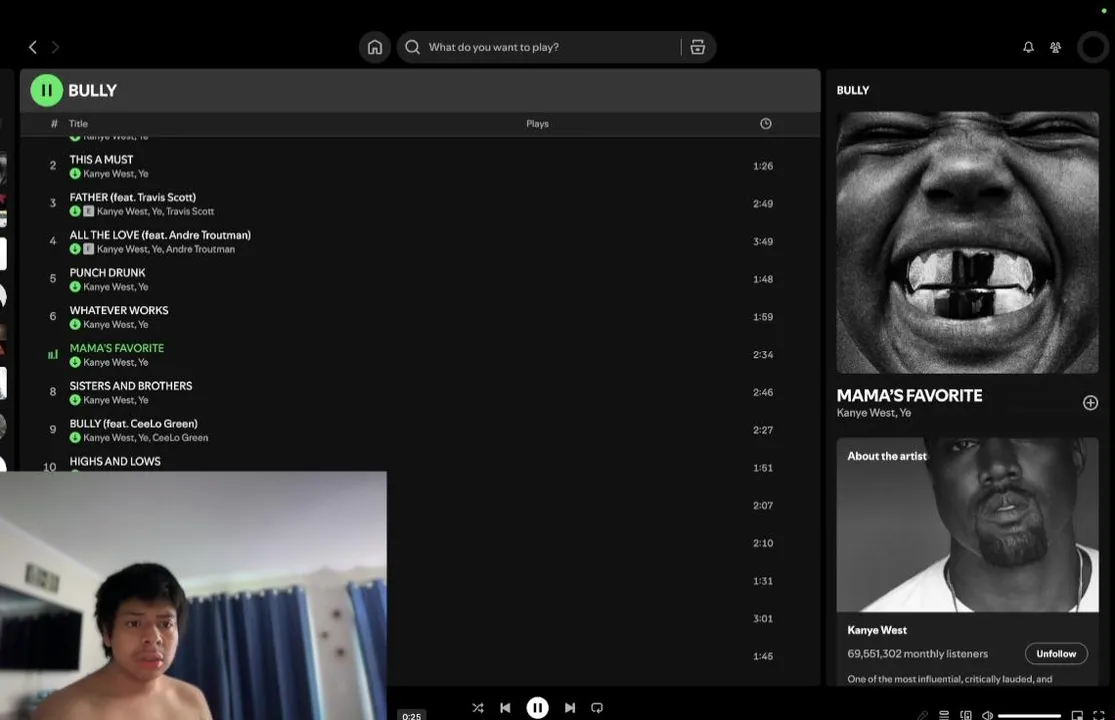Viewport: 1115px width, 720px height.
Task: Go back with the left arrow
Action: (33, 47)
